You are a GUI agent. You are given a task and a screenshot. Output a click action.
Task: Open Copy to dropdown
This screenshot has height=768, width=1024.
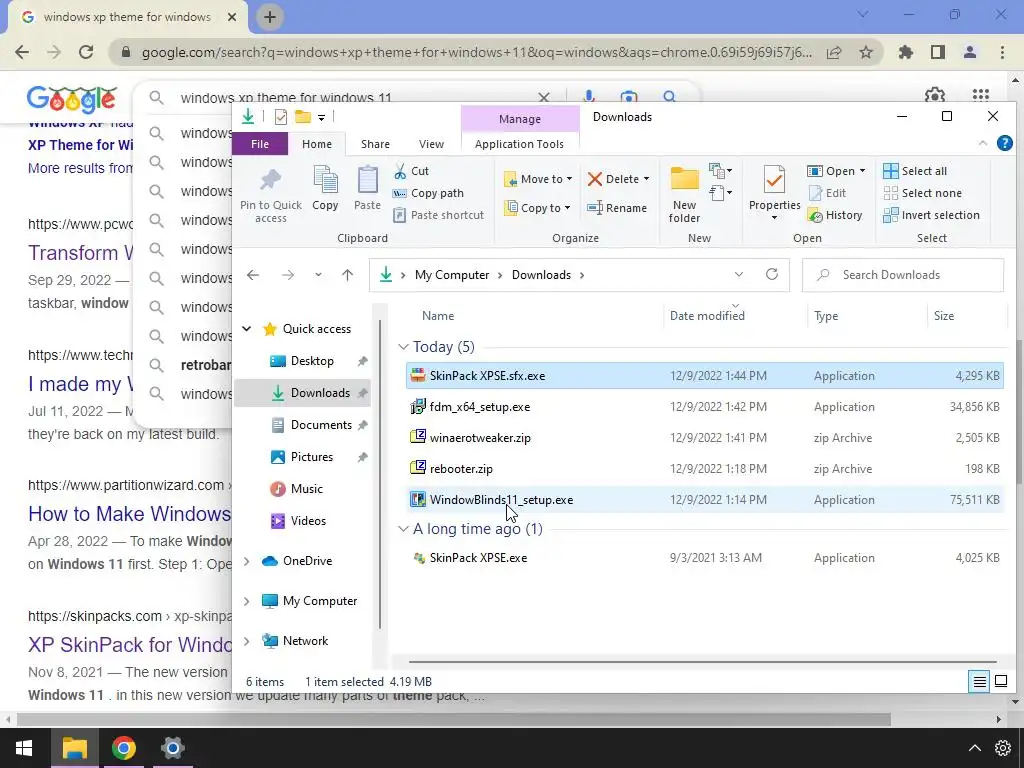(537, 208)
